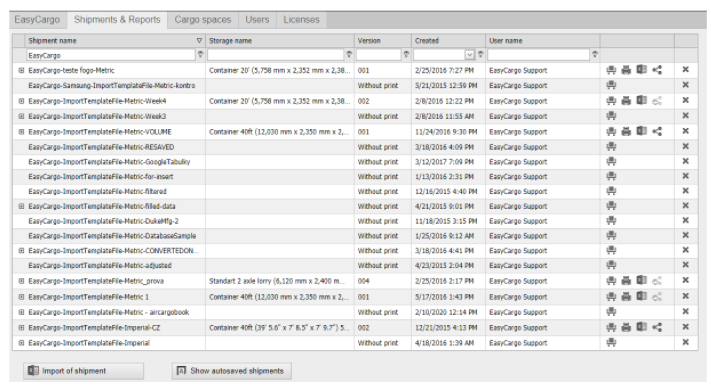Expand the Metric-Week4 shipment row
The width and height of the screenshot is (711, 385).
click(x=21, y=101)
